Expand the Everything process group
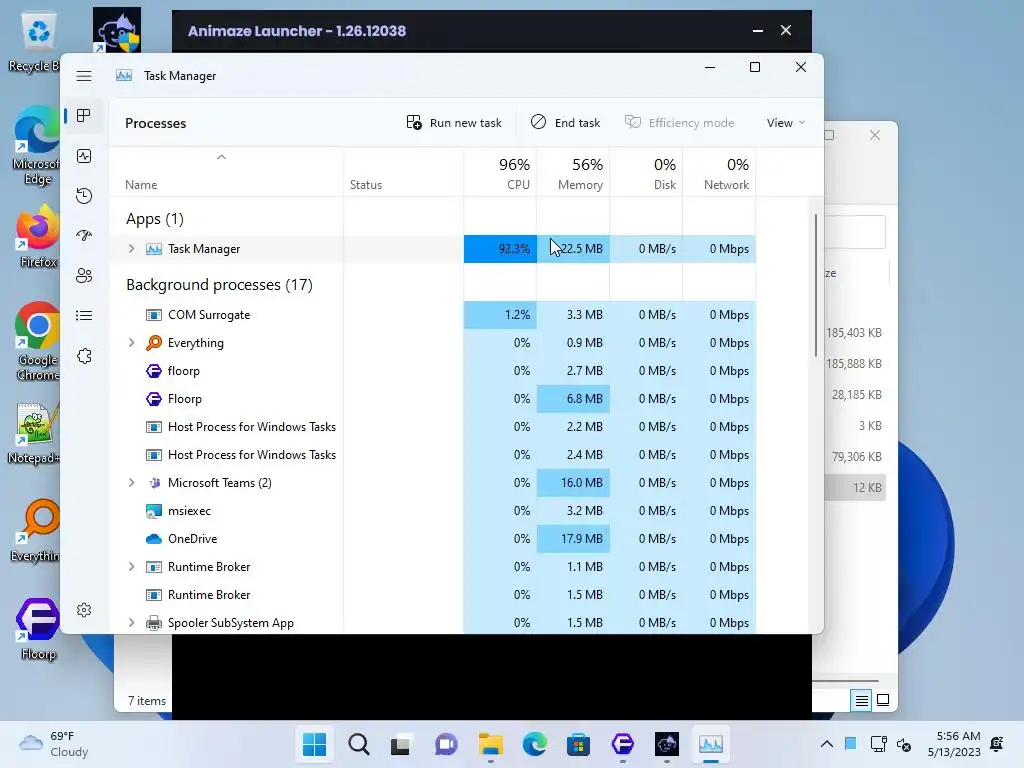The image size is (1024, 768). coord(131,343)
